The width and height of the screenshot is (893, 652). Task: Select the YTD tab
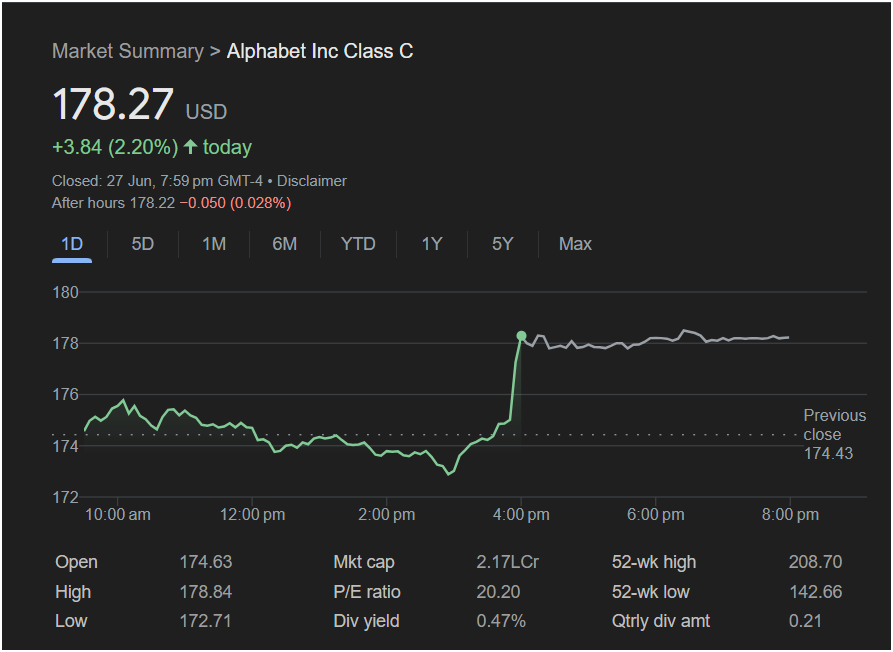[358, 244]
